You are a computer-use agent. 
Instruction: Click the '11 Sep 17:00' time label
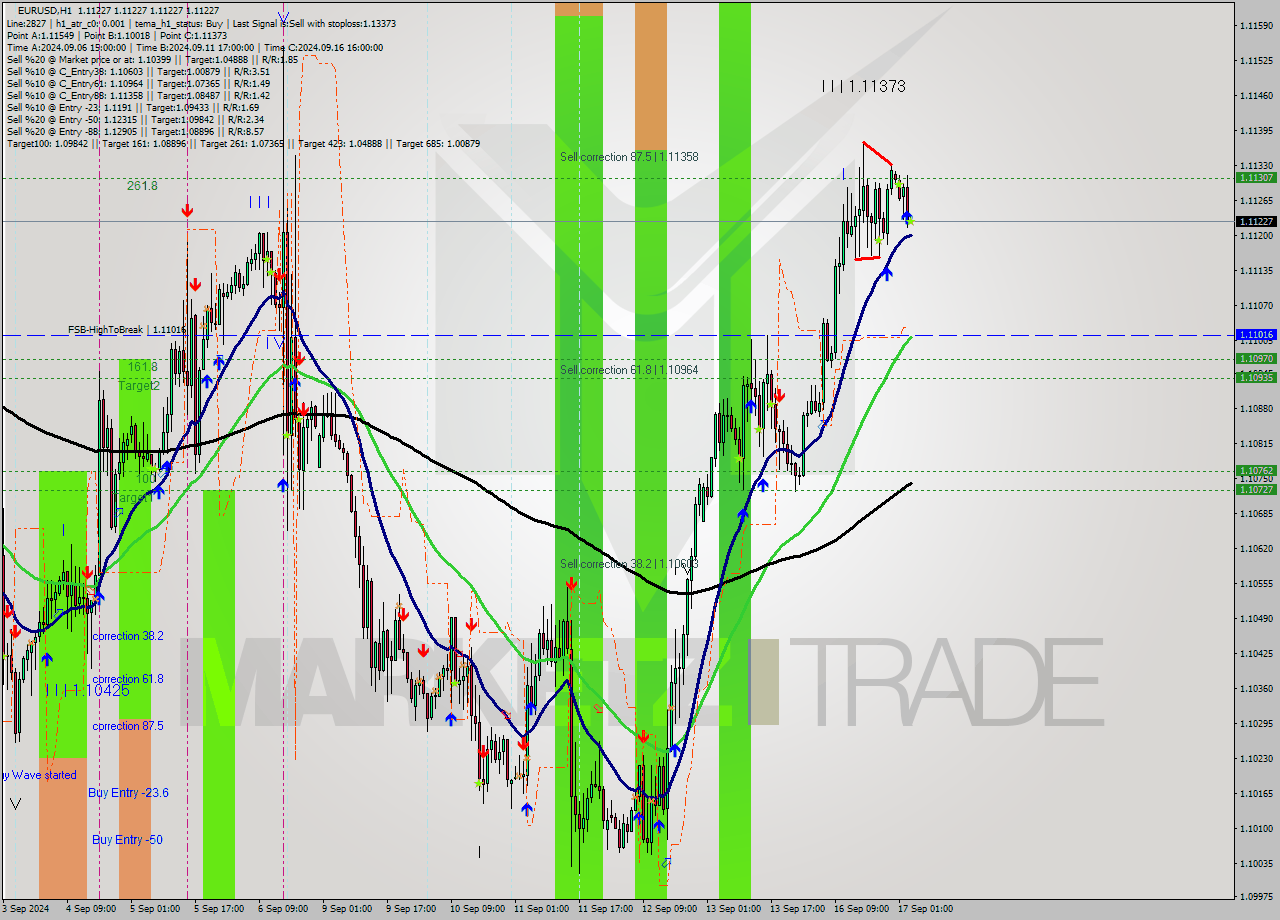pos(605,909)
